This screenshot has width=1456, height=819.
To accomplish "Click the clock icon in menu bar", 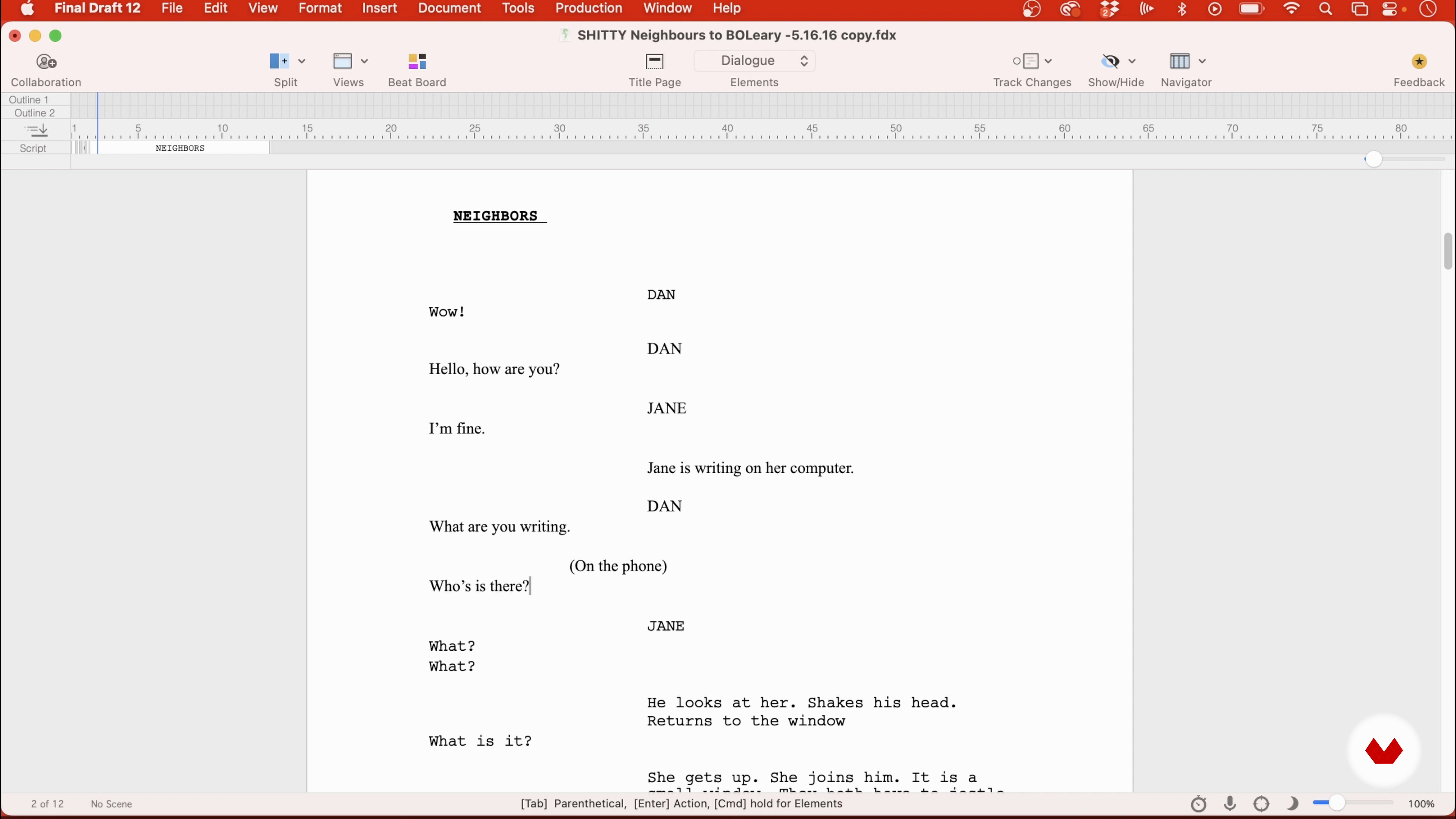I will 1428,9.
